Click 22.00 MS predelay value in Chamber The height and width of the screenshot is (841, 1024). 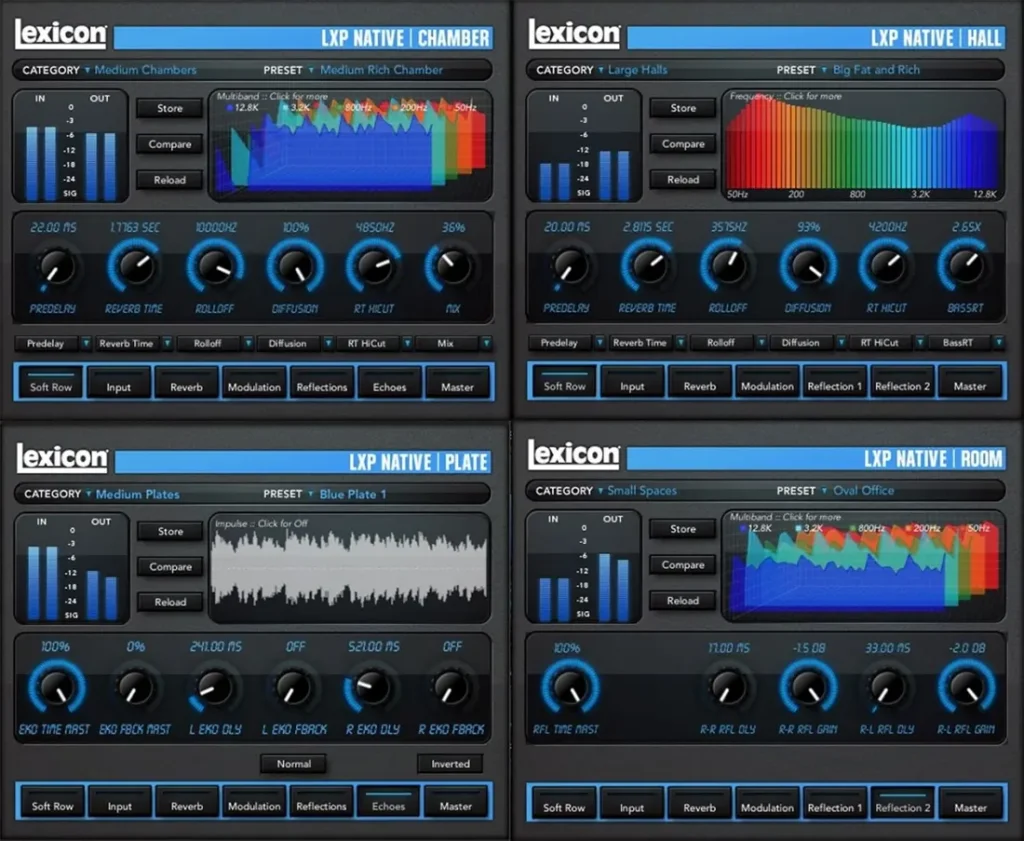(54, 227)
